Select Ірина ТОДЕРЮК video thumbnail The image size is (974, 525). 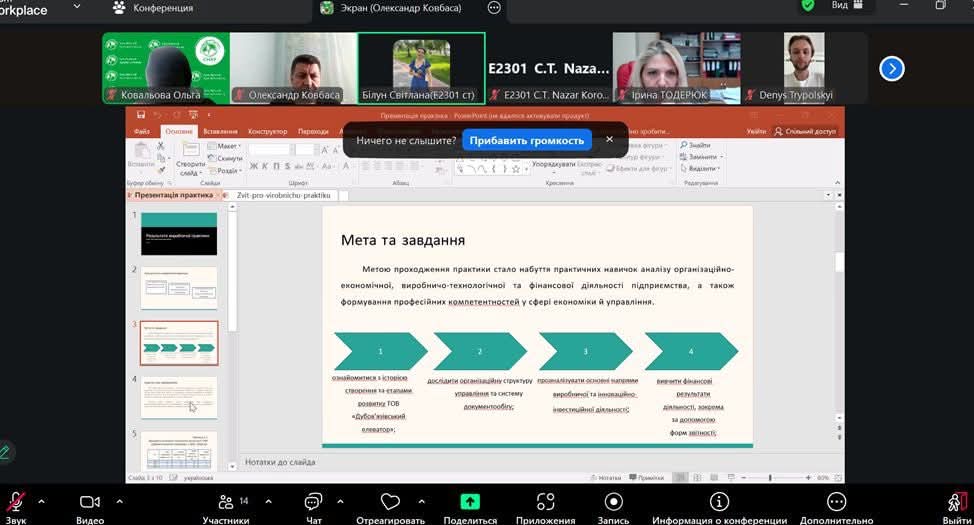677,68
